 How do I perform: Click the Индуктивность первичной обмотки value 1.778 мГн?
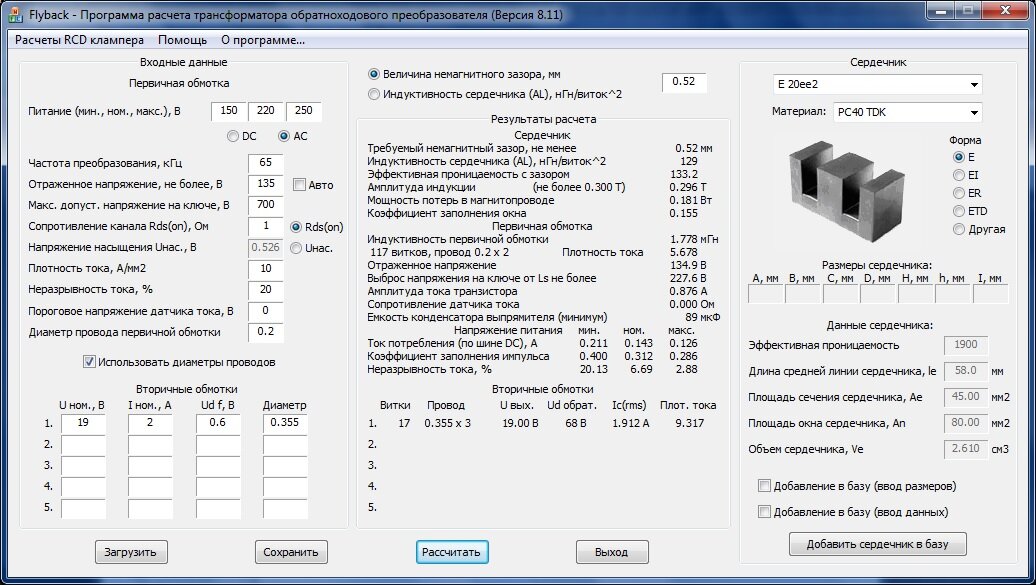tap(694, 239)
